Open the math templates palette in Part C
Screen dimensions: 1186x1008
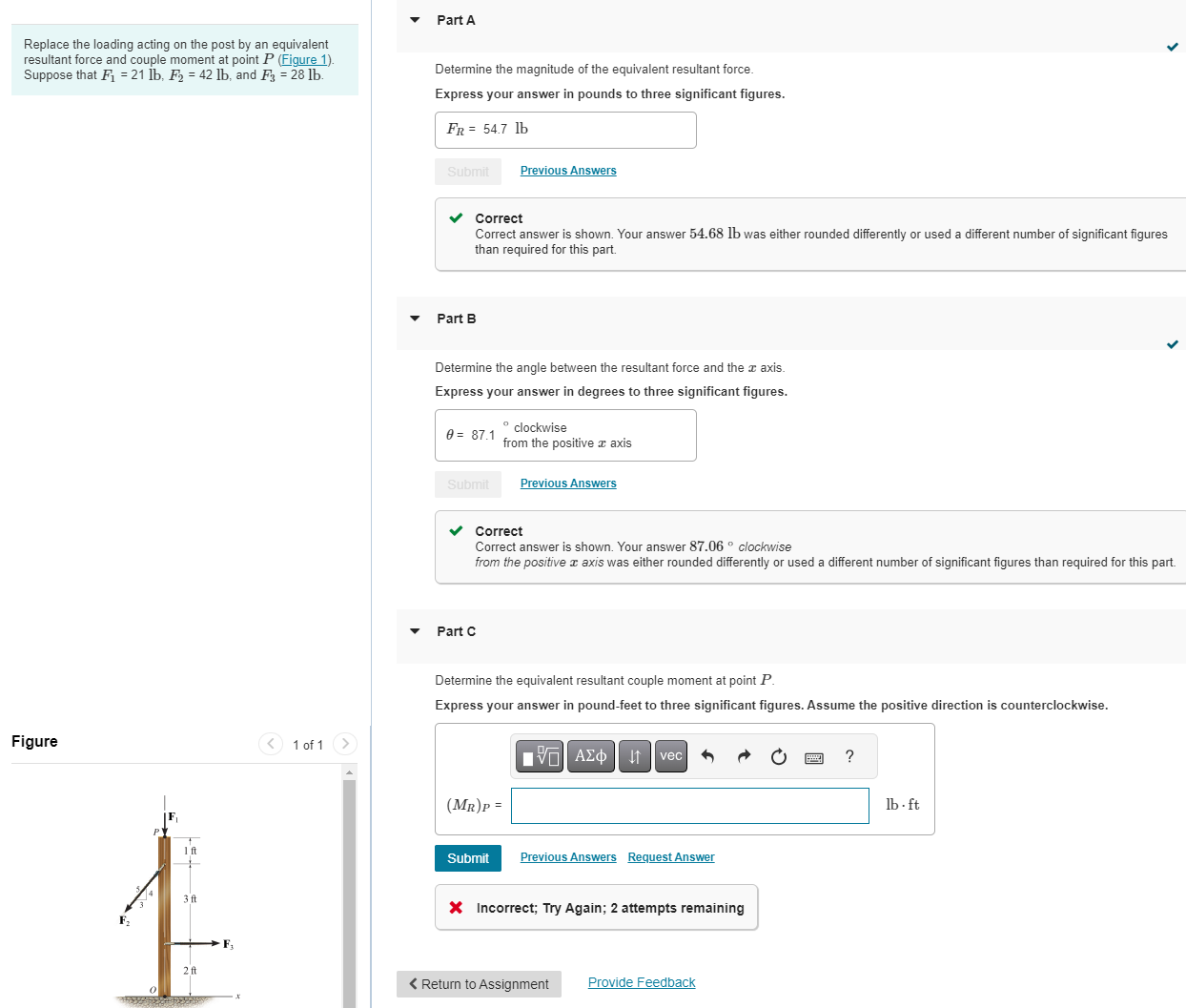coord(538,755)
